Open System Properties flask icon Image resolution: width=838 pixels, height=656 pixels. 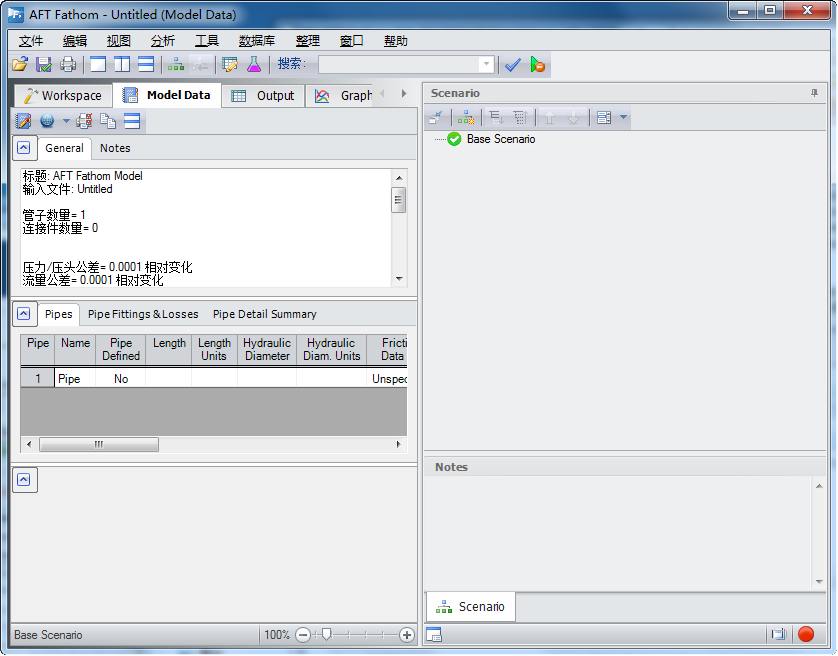[254, 65]
